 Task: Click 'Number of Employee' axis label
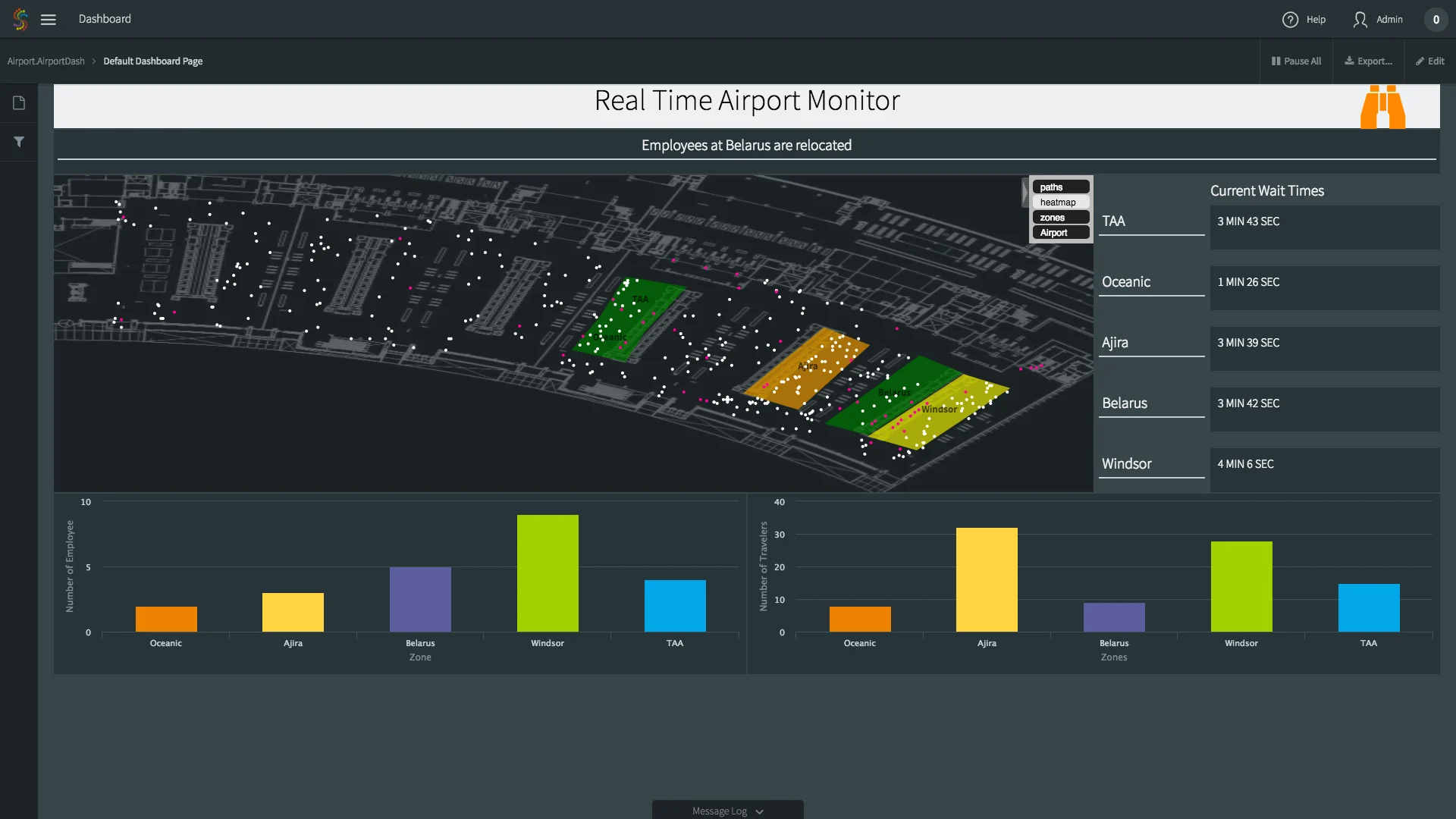[70, 566]
